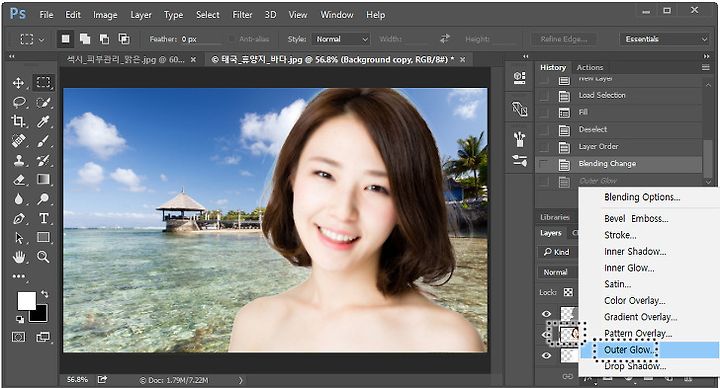Select the Move tool
This screenshot has width=720, height=388.
click(18, 83)
